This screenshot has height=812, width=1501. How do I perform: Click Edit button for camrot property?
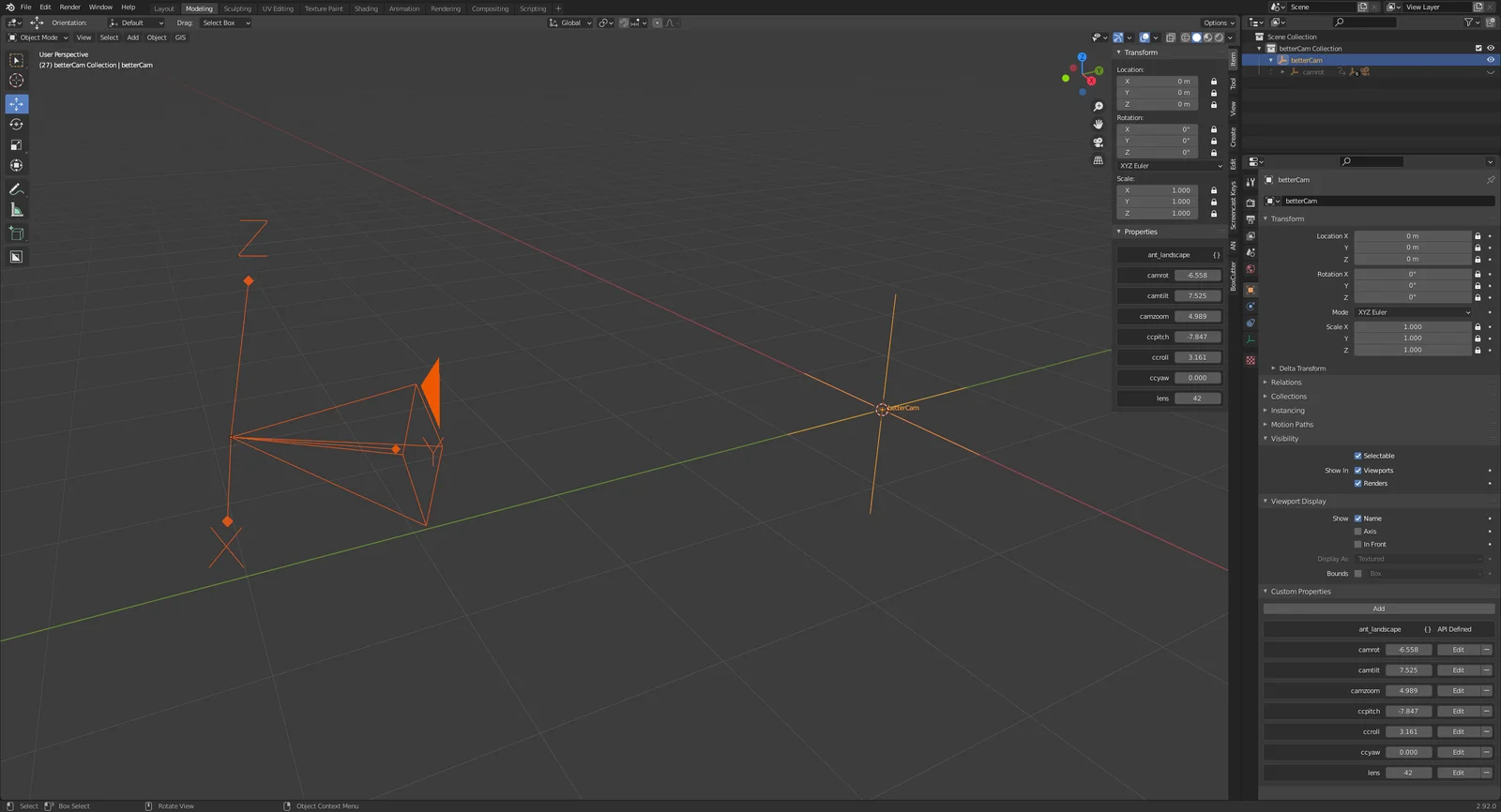point(1458,650)
